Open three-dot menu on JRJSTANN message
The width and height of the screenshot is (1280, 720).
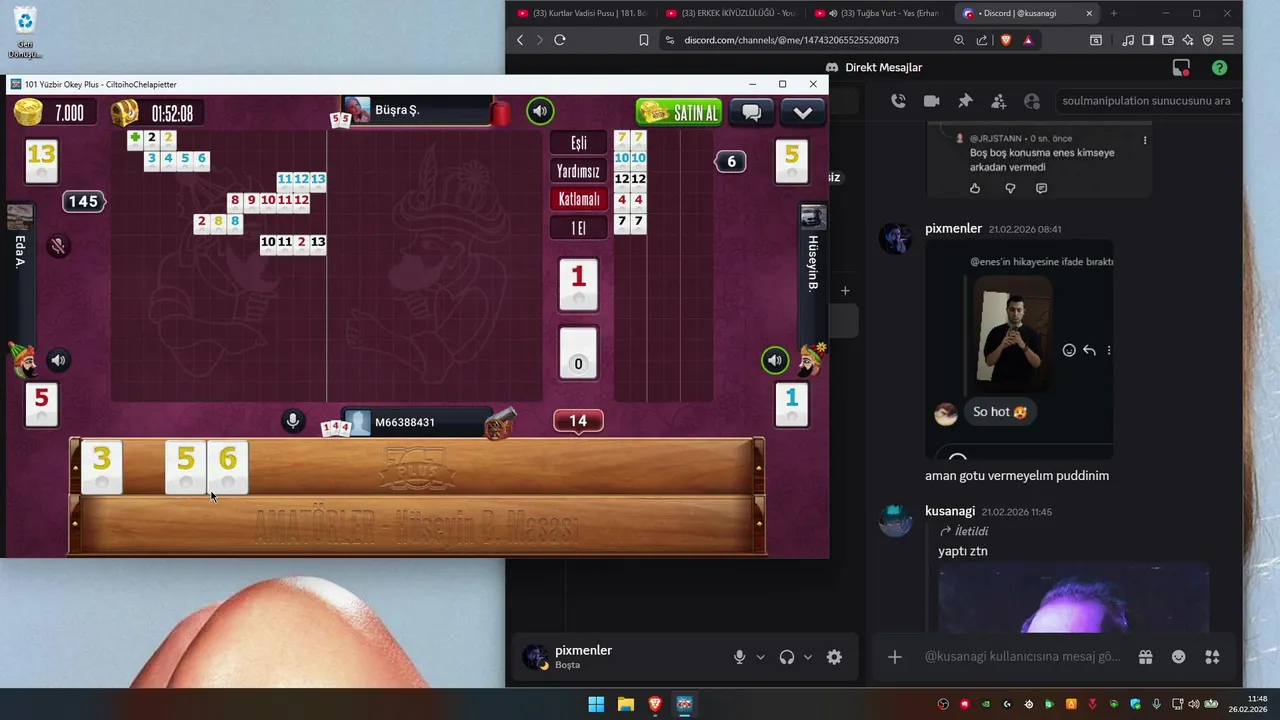(1145, 140)
